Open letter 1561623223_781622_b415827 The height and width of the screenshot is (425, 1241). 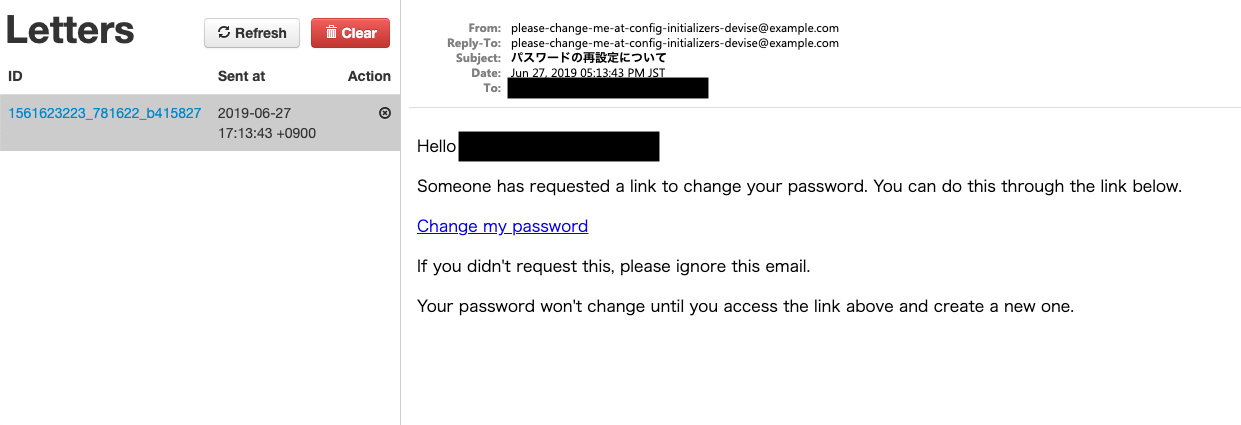pyautogui.click(x=105, y=113)
